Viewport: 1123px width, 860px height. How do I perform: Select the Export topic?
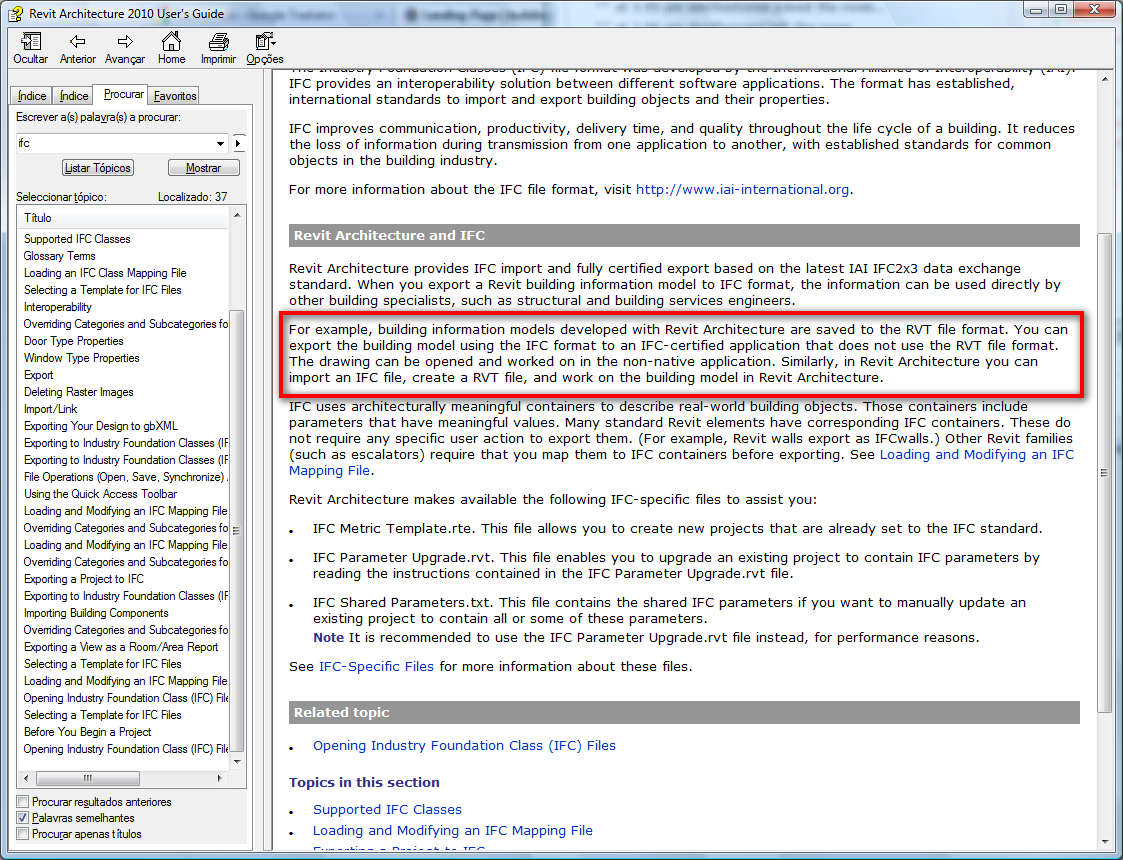coord(39,375)
